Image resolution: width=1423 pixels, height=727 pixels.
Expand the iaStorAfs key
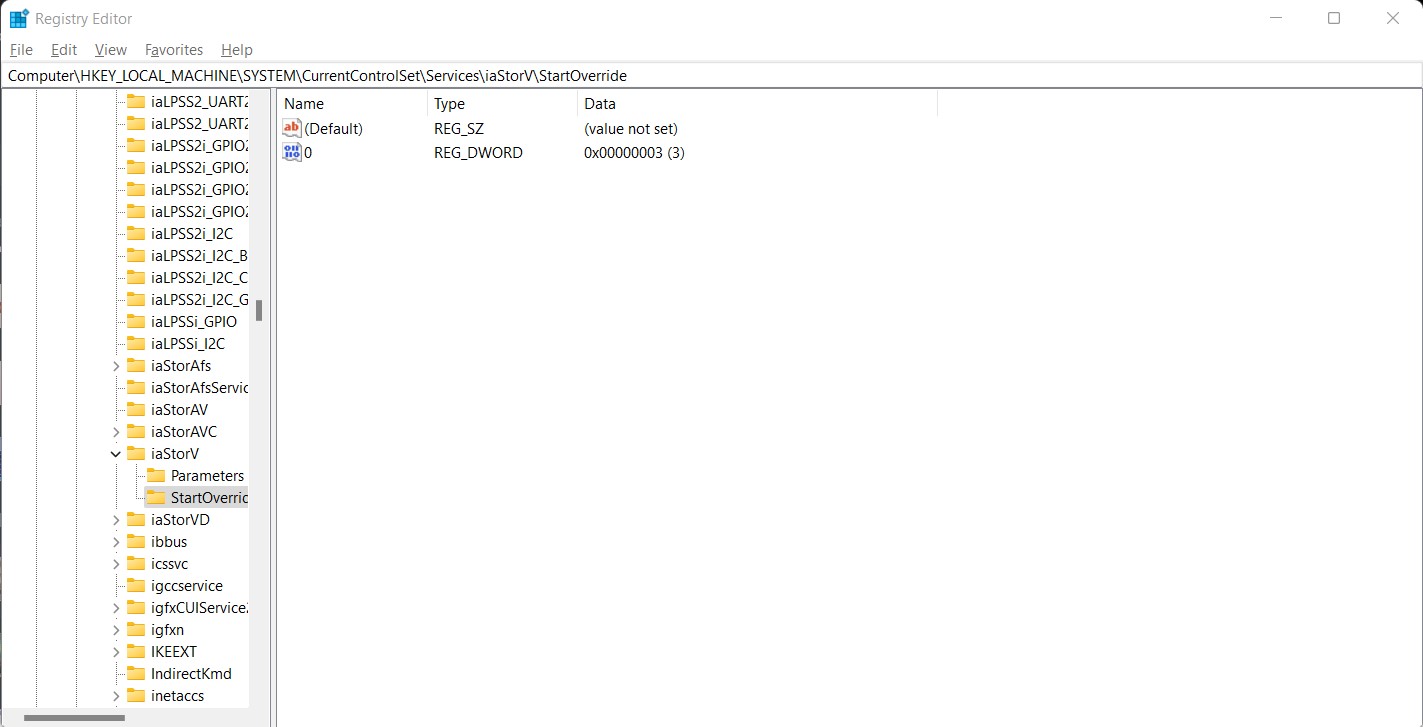pos(116,365)
